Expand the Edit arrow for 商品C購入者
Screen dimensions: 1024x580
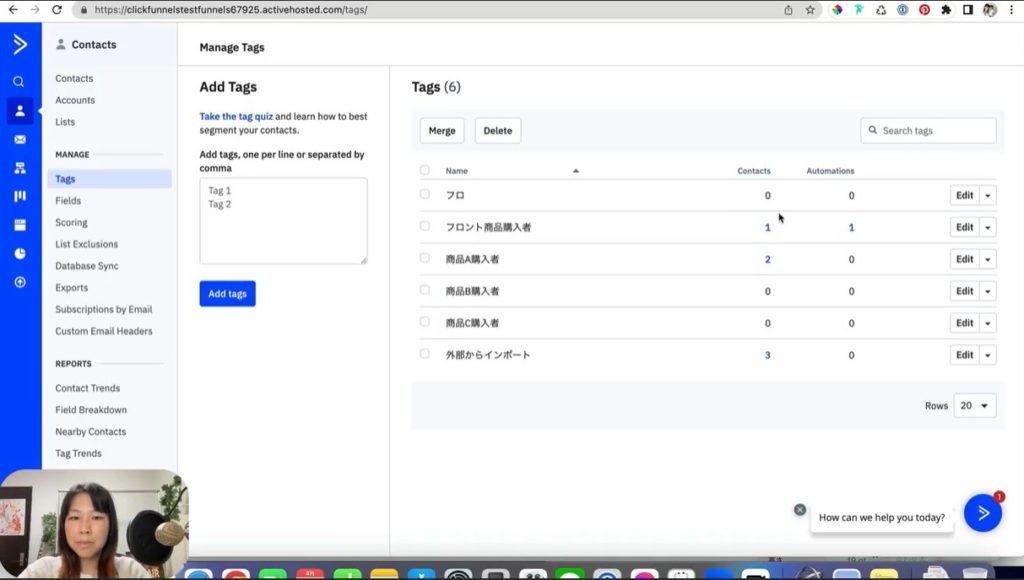tap(988, 323)
